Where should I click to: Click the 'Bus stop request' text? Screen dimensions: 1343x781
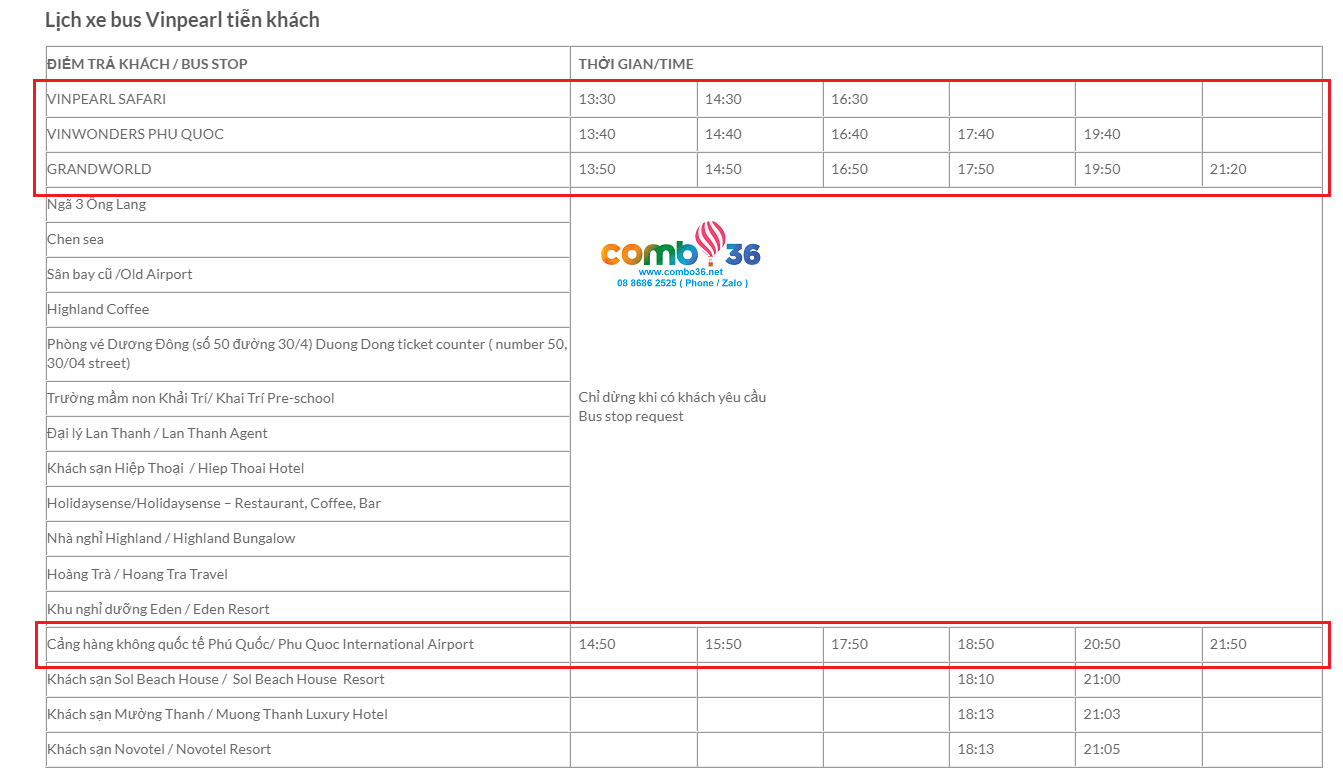(631, 416)
